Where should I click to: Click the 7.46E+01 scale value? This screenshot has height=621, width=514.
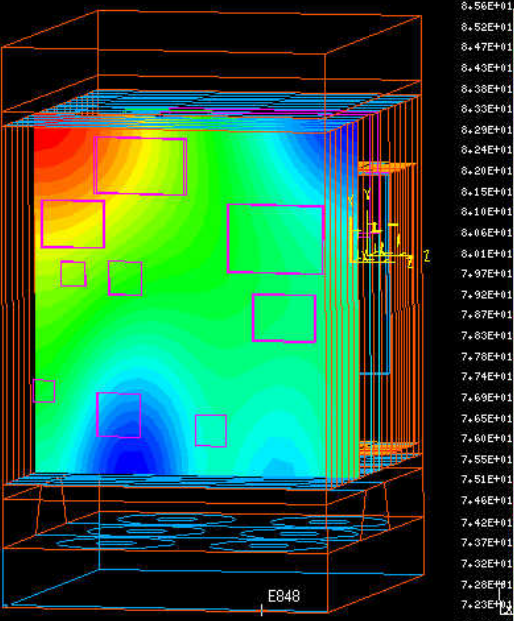pyautogui.click(x=487, y=501)
